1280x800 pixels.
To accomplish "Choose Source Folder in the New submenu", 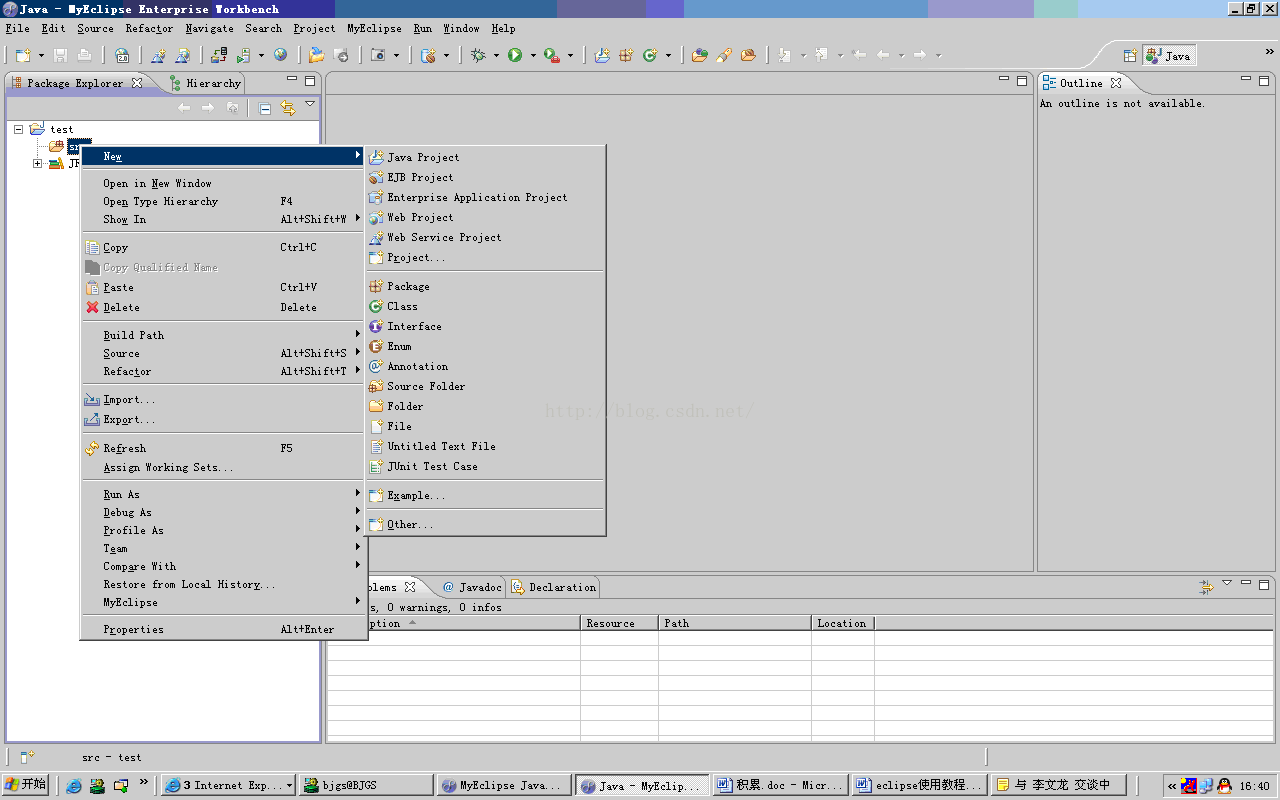I will [x=486, y=386].
